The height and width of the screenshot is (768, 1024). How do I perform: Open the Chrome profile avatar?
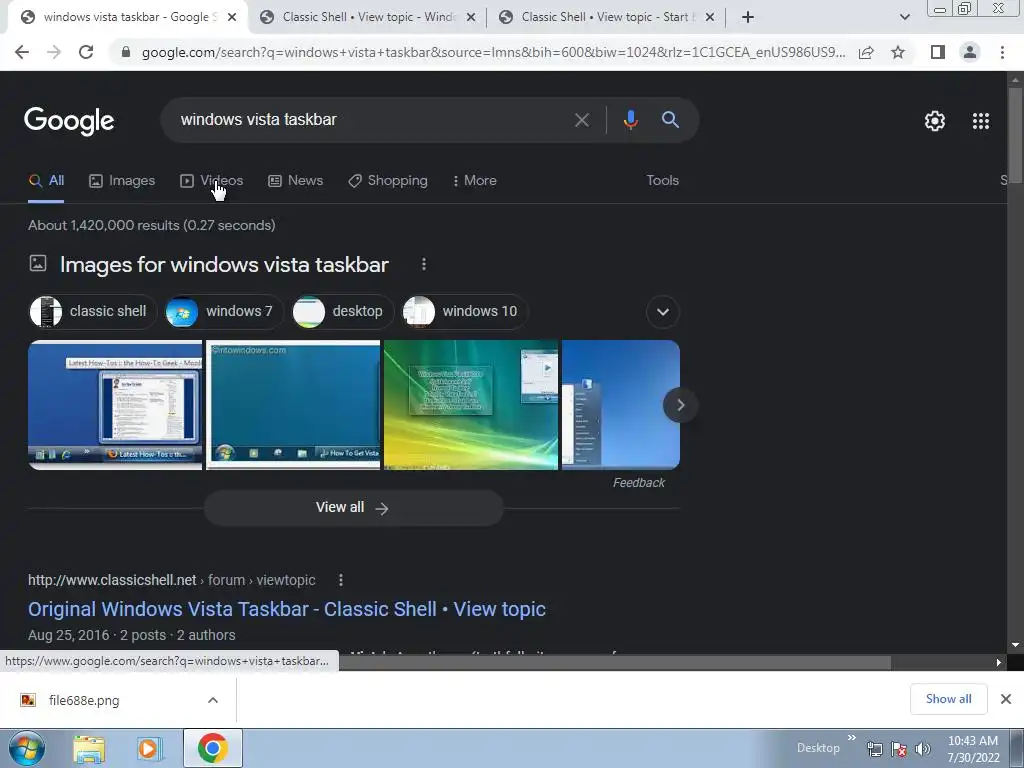970,52
